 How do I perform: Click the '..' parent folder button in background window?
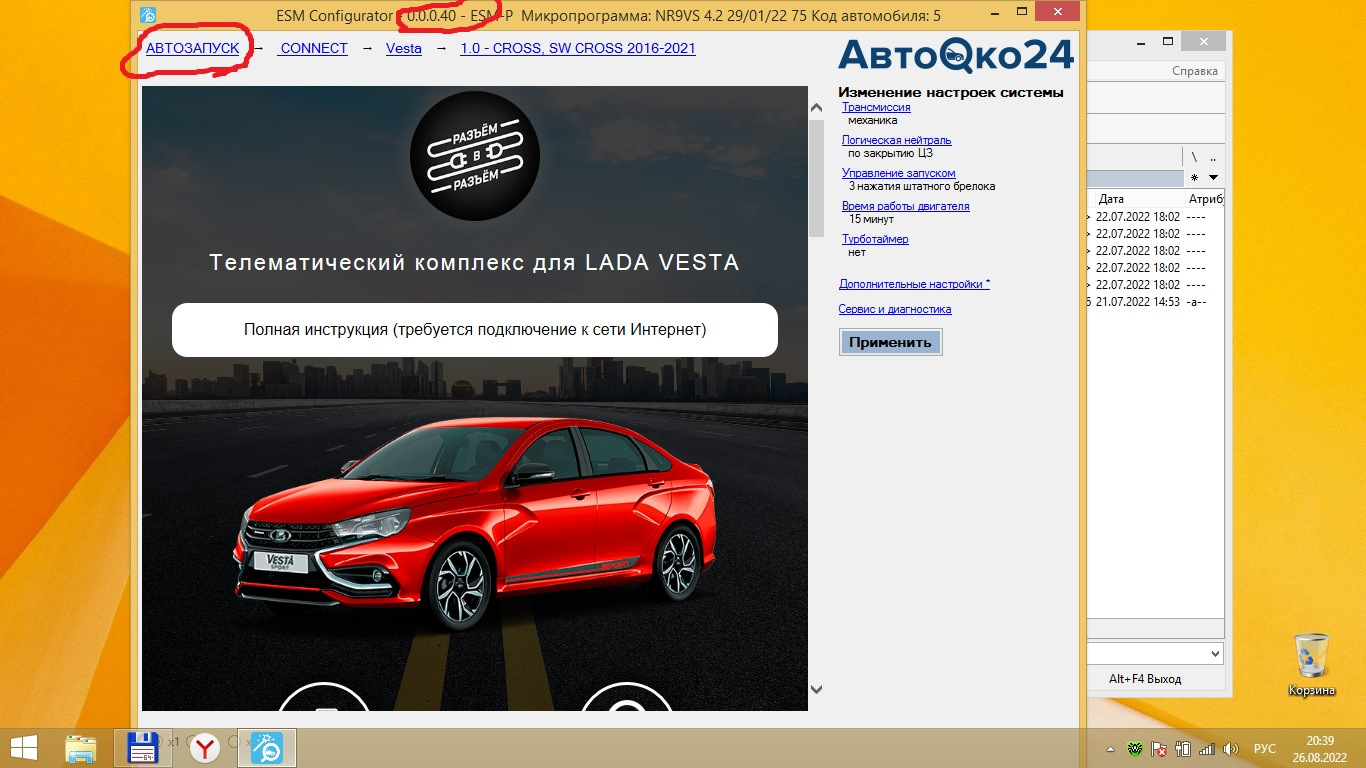coord(1213,158)
